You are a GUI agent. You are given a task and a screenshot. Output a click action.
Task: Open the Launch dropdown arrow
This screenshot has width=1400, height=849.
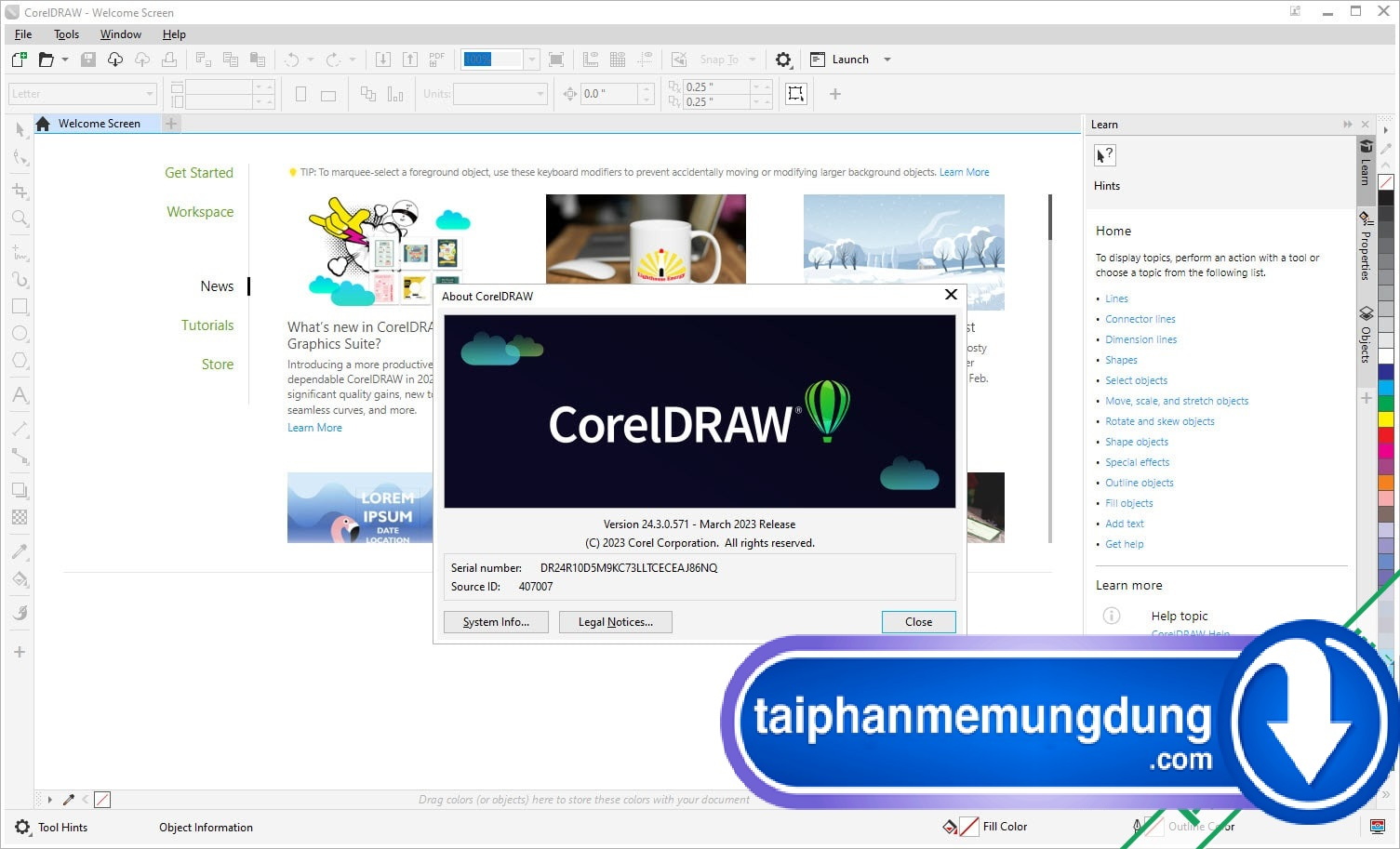[x=887, y=60]
